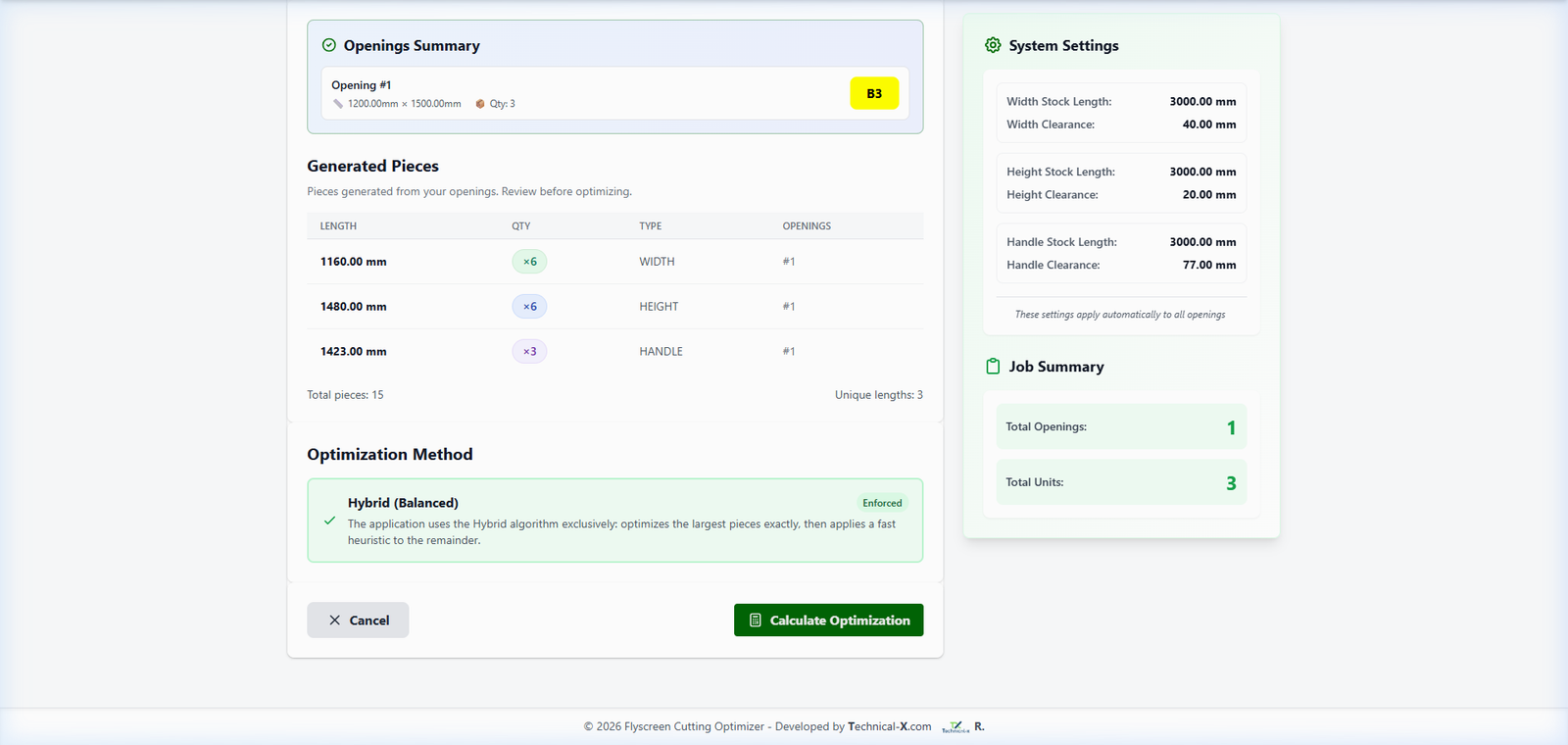Click the Job Summary clipboard icon
Screen dimensions: 1568x745
tap(993, 367)
